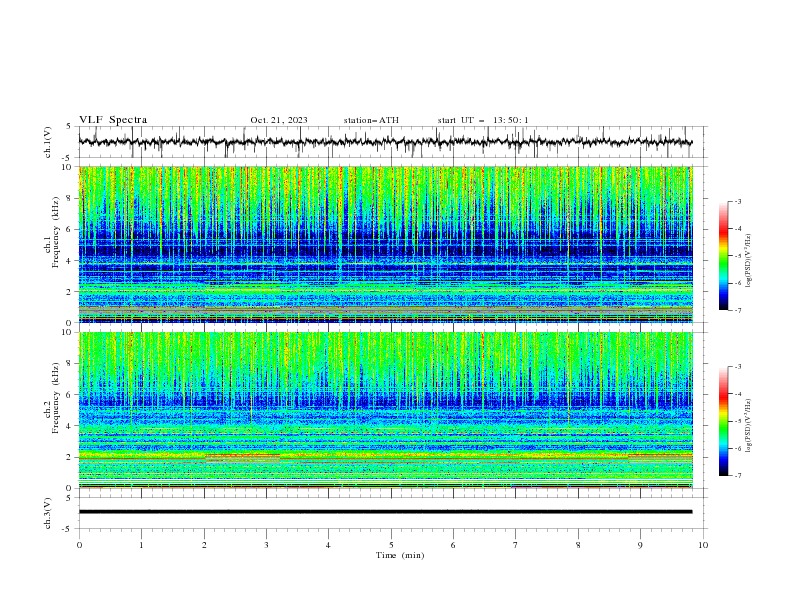Click the "-7" label on ch.1 color bar
Screen dimensions: 792x612
[738, 310]
